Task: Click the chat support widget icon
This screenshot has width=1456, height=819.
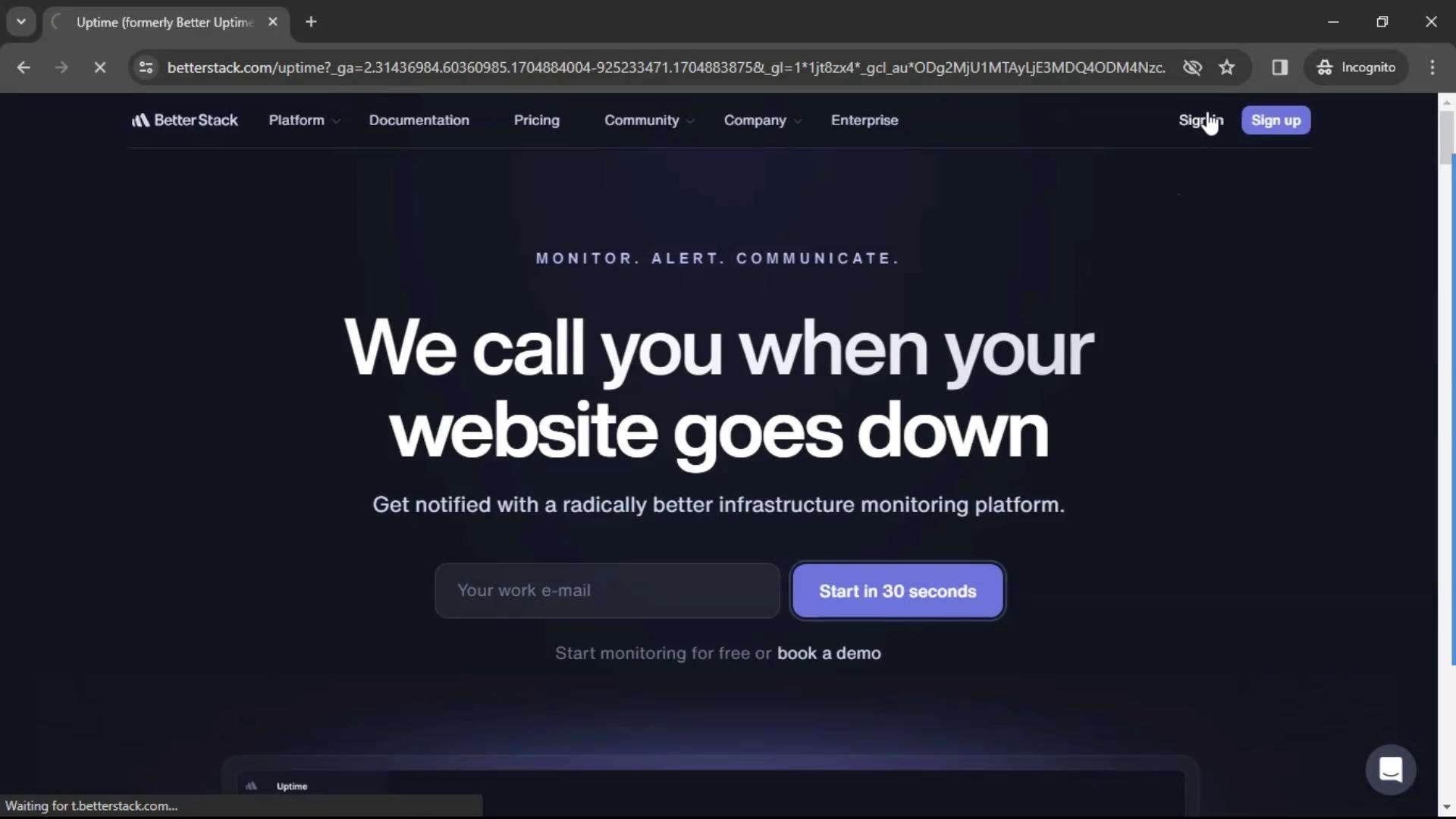Action: click(1391, 768)
